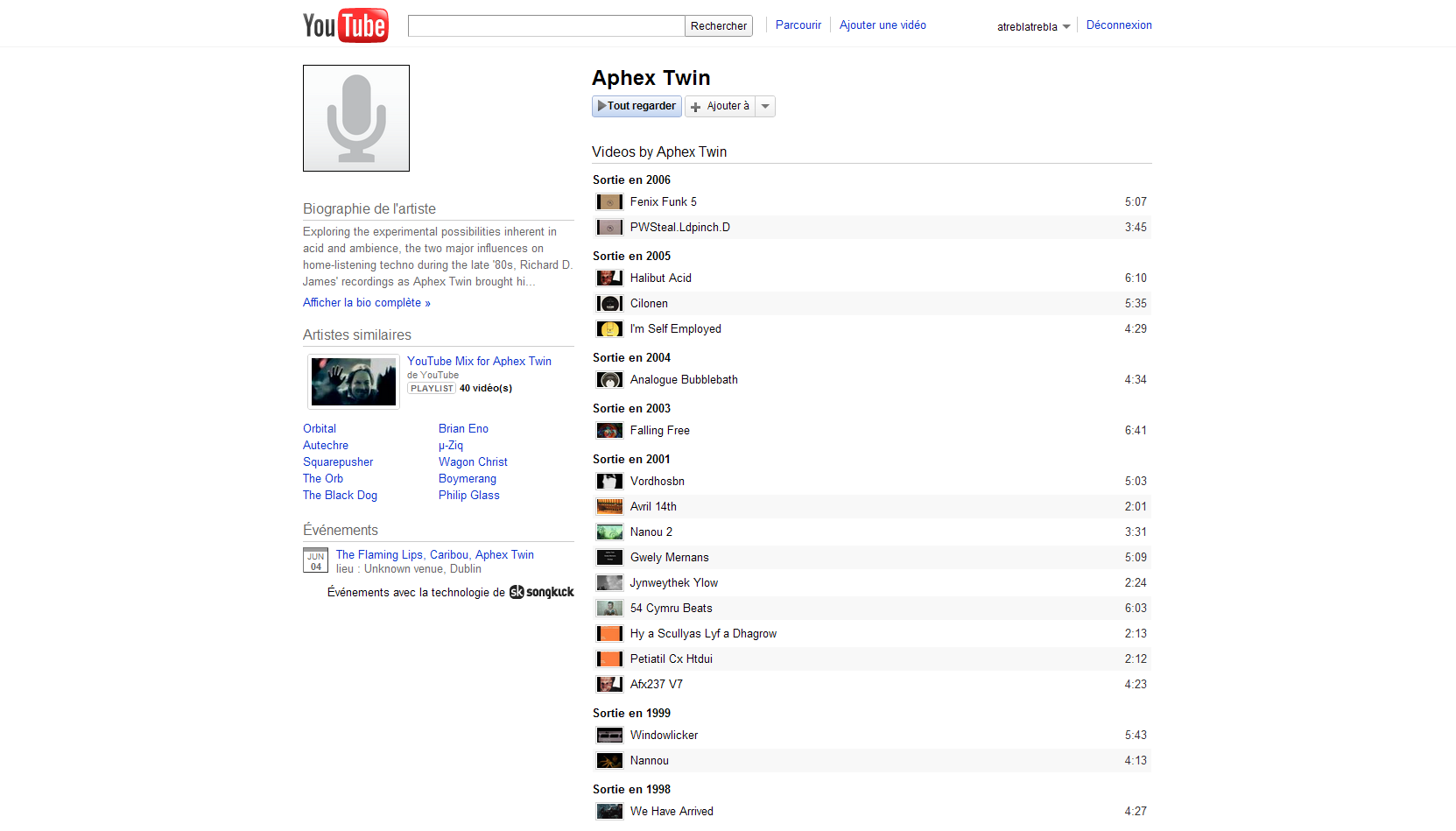Click the YouTube logo

345,25
